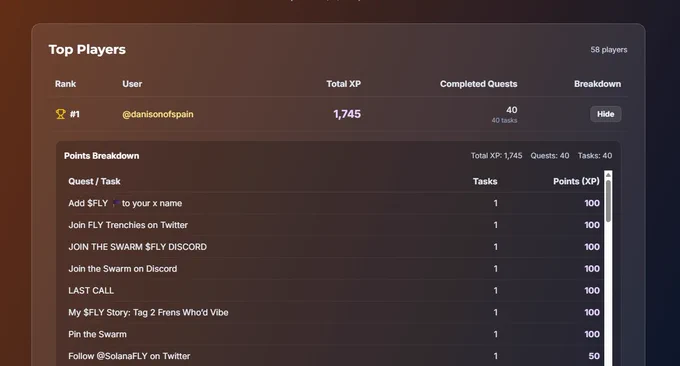The height and width of the screenshot is (366, 680).
Task: Click the 50 points value for Follow @SolanaFLY
Action: (x=594, y=356)
